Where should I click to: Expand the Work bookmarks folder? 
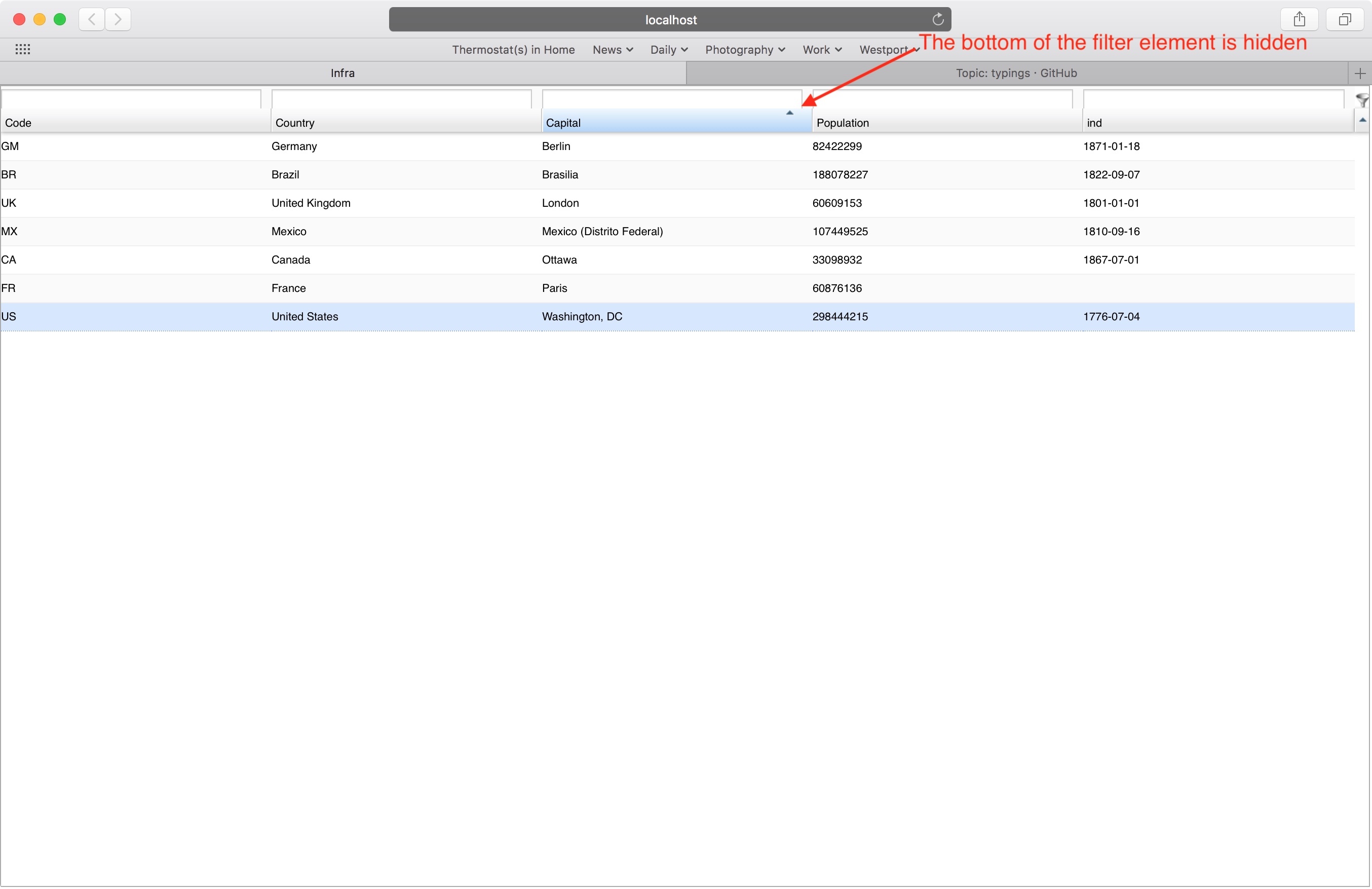[821, 50]
